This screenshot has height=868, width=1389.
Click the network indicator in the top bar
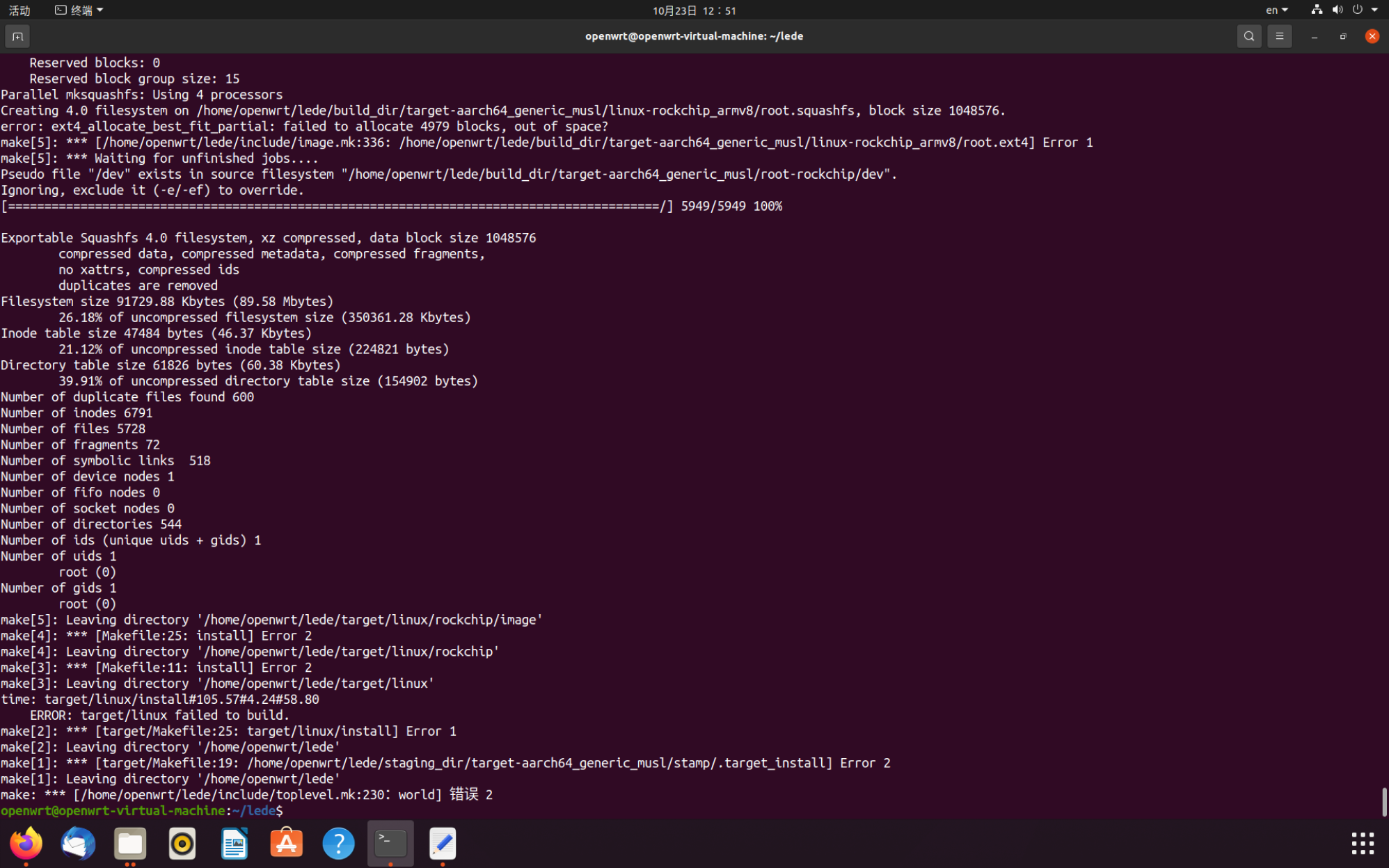click(x=1316, y=10)
